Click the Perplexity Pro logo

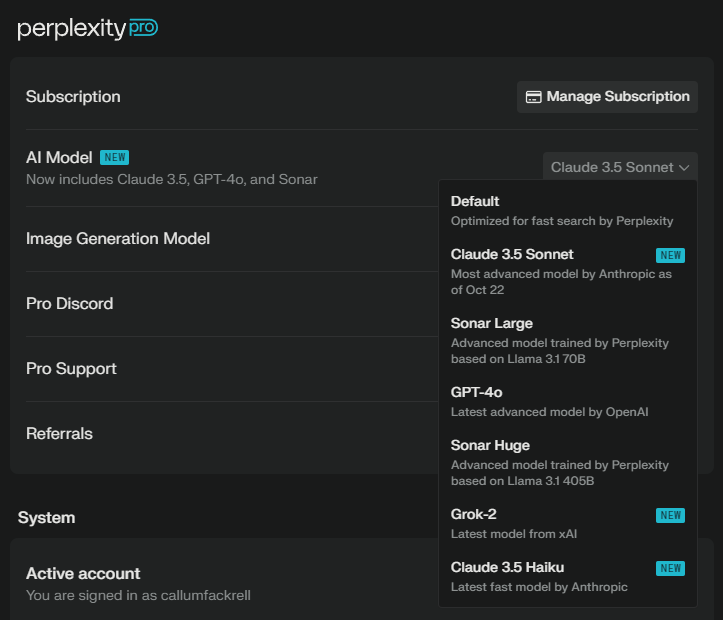click(88, 29)
